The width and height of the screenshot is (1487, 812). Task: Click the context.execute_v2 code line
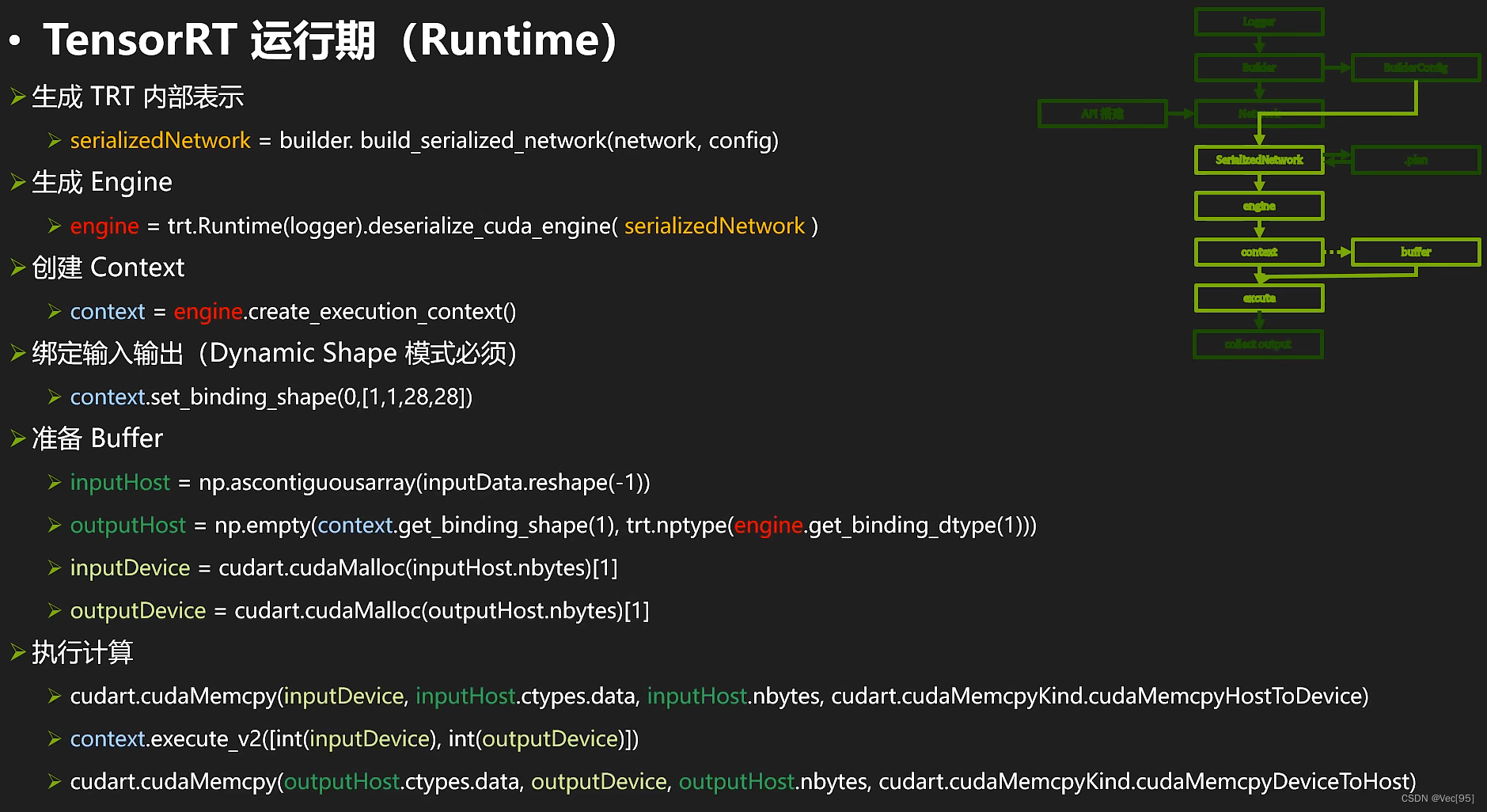coord(355,739)
